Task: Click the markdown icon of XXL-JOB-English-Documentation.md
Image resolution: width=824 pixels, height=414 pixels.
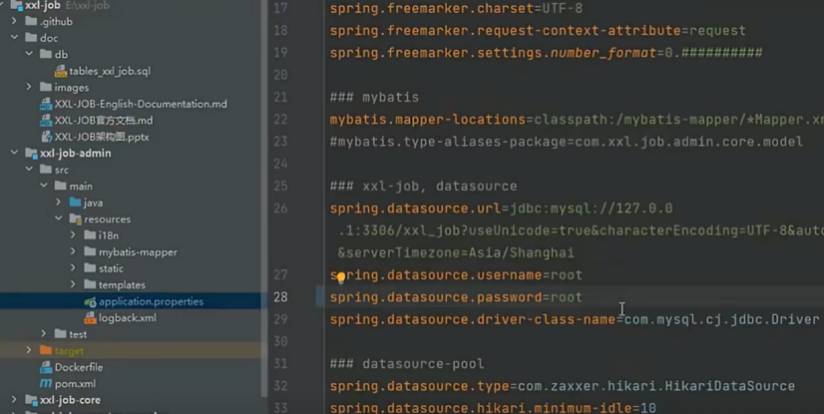Action: coord(46,104)
